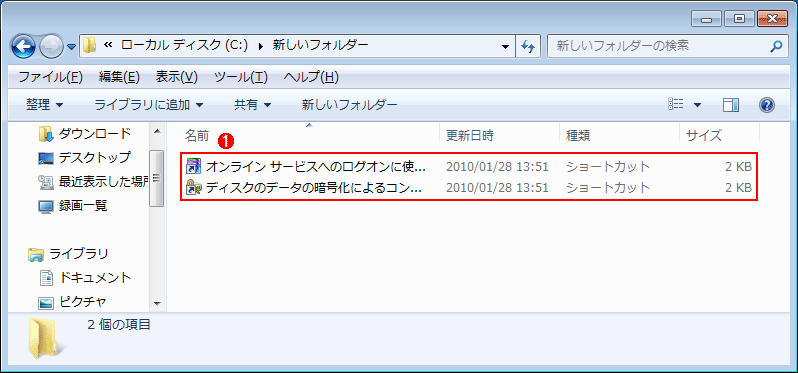Click navigation pane scrollbar up arrow
The image size is (798, 373).
(x=157, y=131)
